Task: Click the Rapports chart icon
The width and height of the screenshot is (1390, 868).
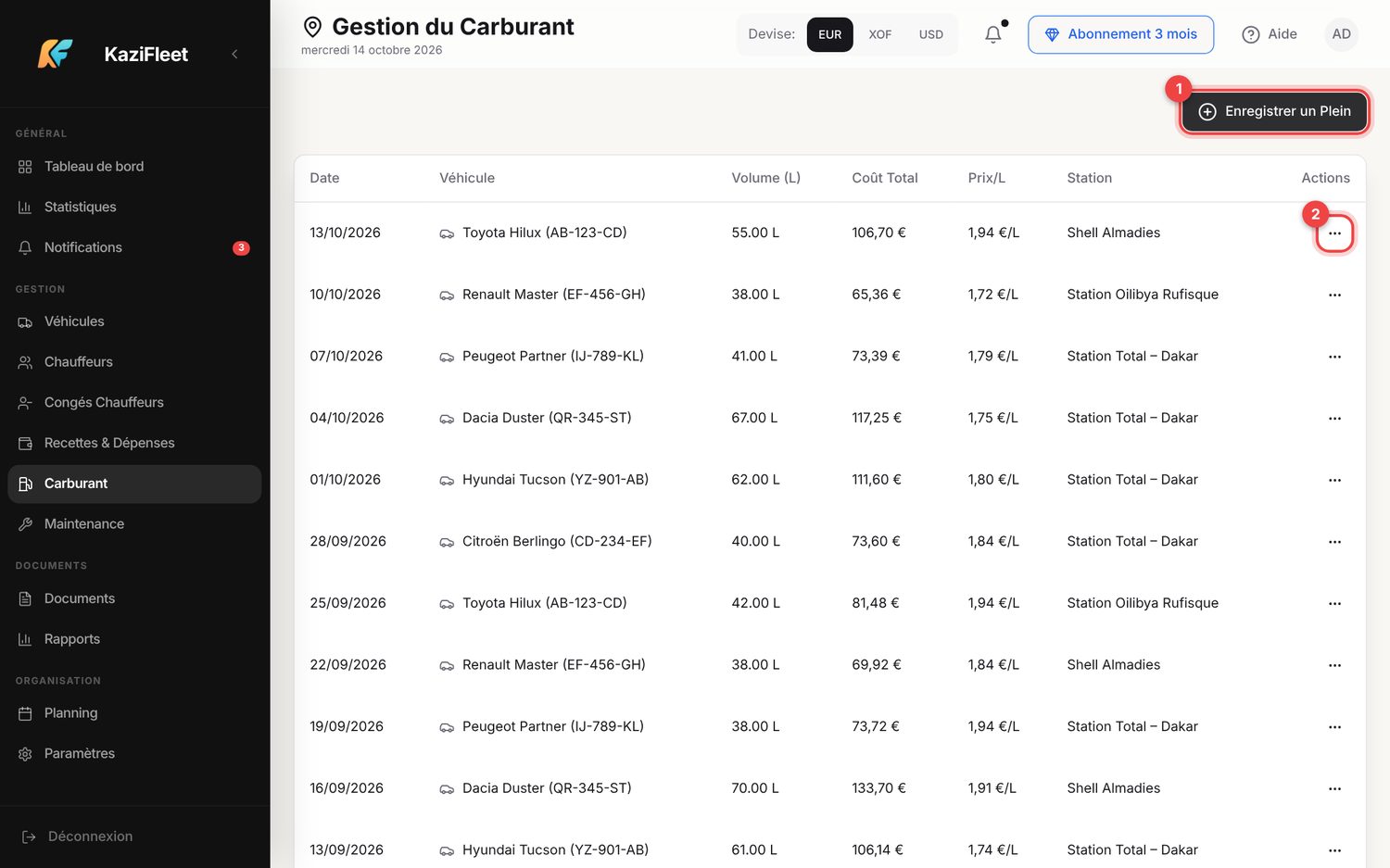Action: click(x=25, y=639)
